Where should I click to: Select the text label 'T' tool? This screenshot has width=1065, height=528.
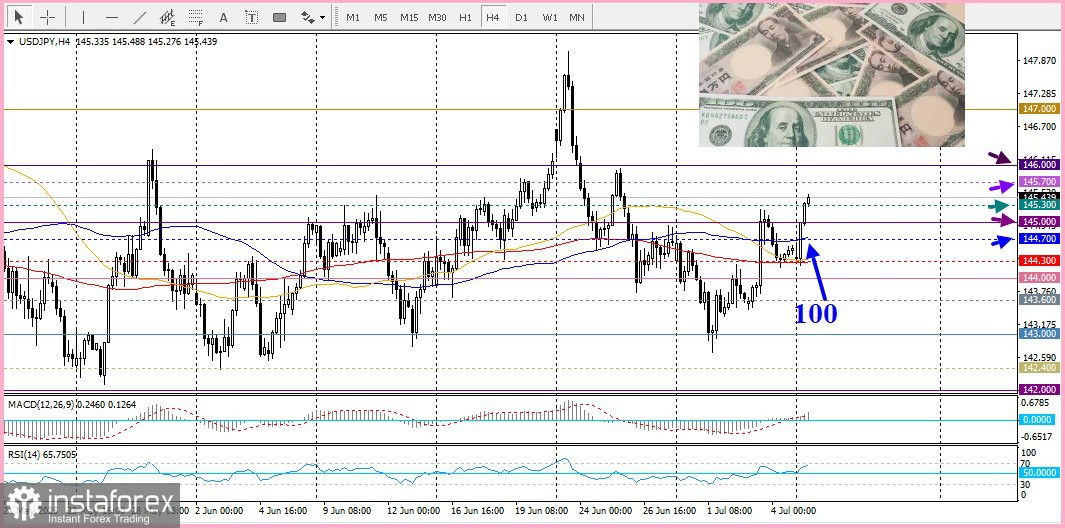[251, 17]
